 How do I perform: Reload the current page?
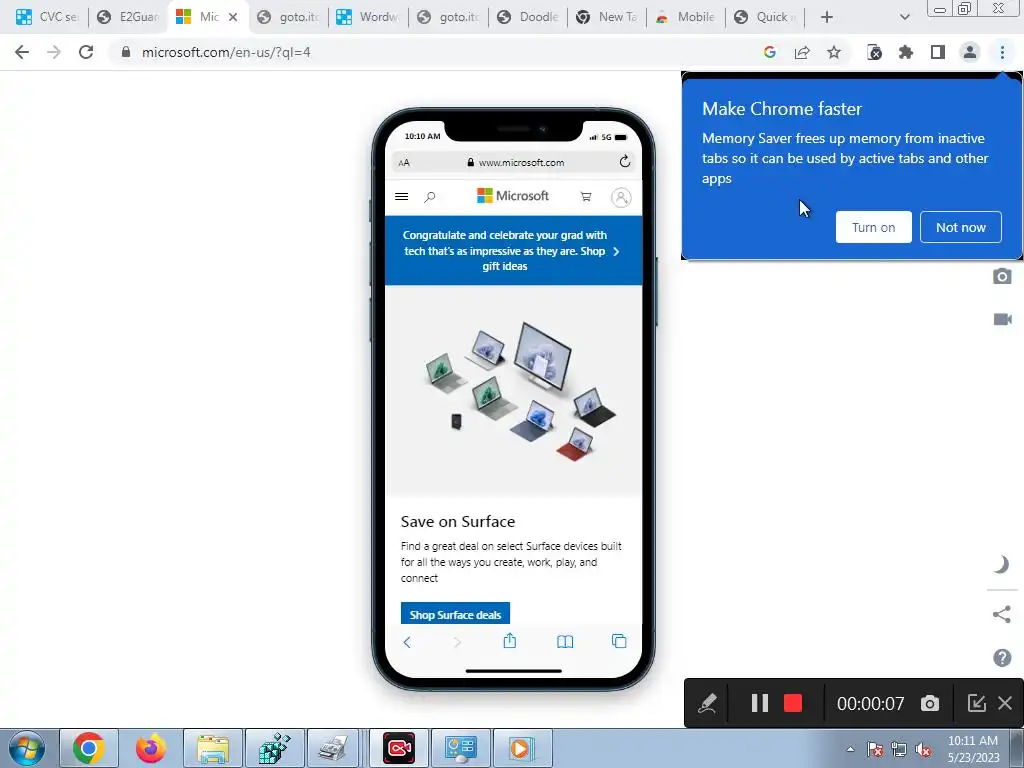(86, 52)
